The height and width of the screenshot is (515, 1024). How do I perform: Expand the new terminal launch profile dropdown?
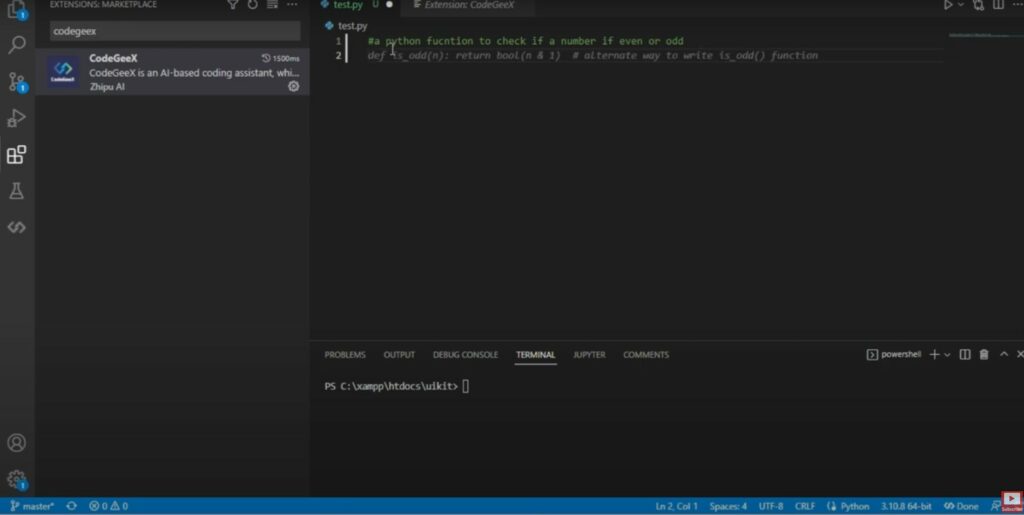pos(947,354)
